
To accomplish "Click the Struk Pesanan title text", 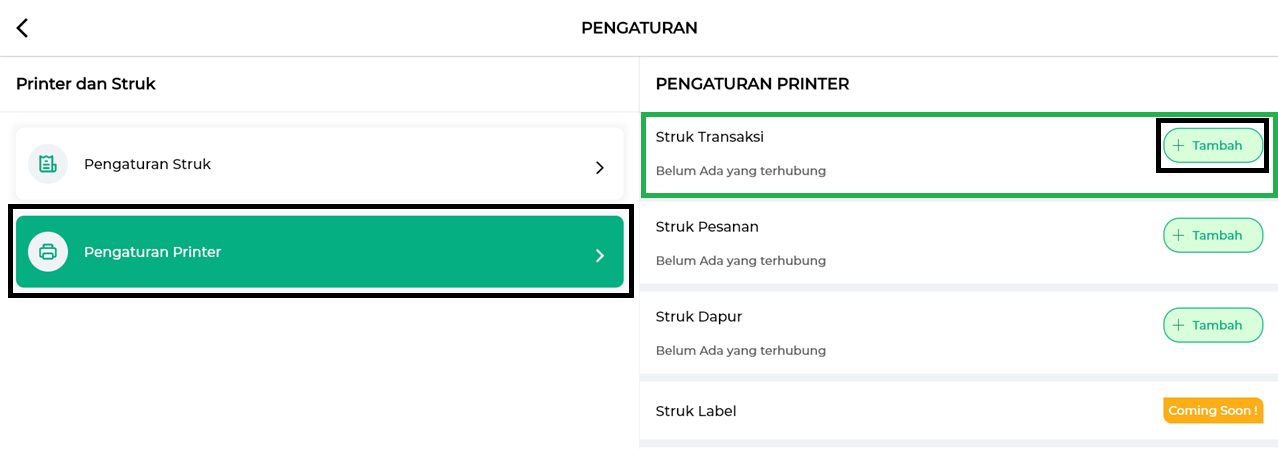I will coord(707,227).
